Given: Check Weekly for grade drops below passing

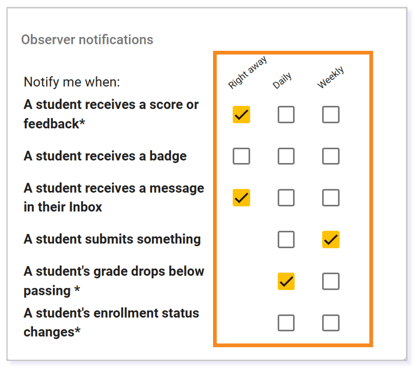Looking at the screenshot, I should pyautogui.click(x=331, y=281).
